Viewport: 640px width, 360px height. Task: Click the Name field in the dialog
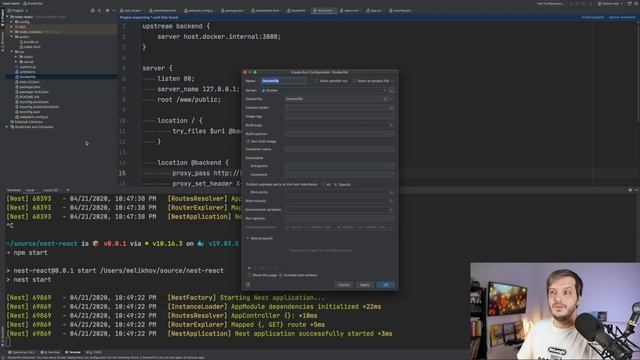click(x=284, y=81)
